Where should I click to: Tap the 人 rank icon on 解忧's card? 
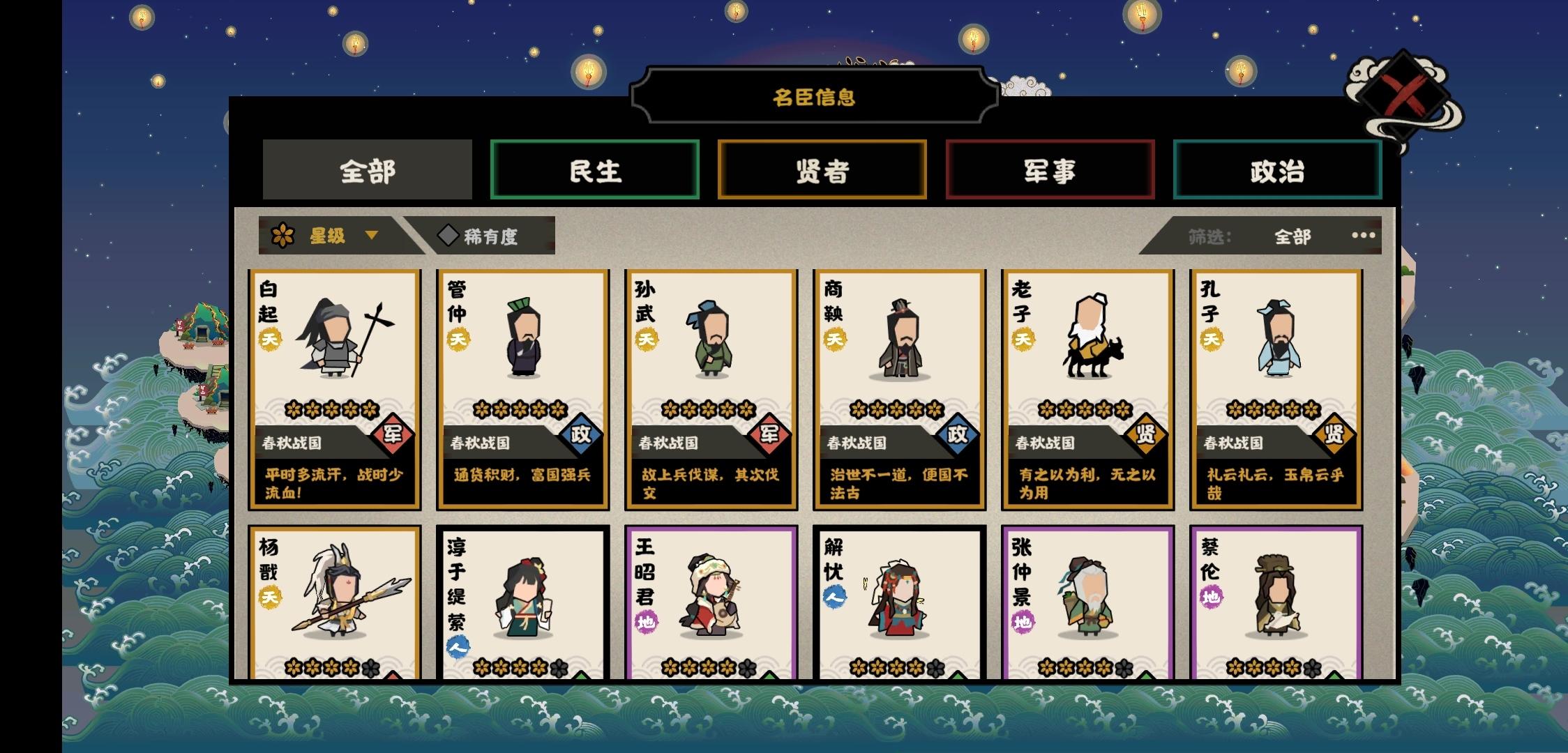coord(835,597)
